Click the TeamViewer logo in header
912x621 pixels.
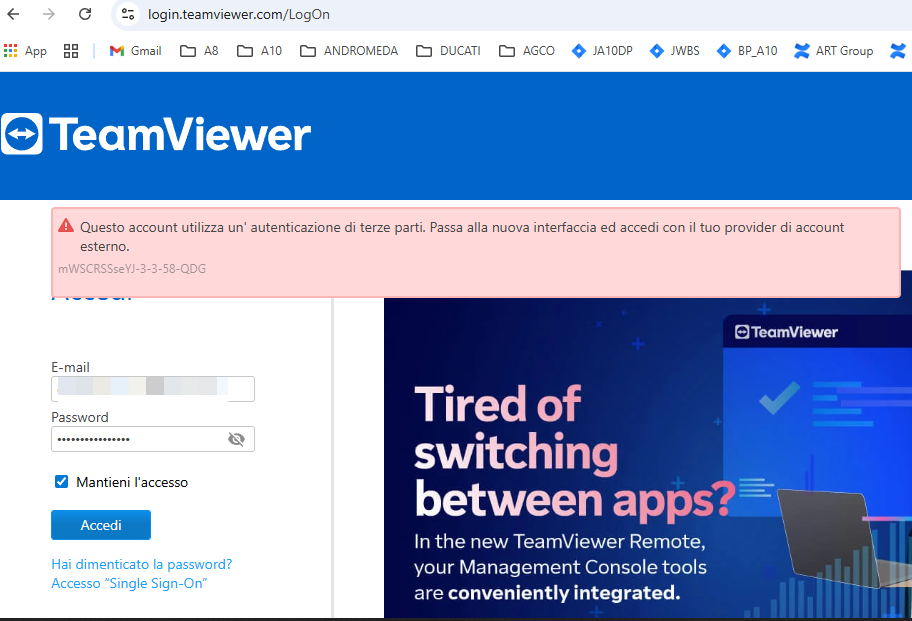(x=156, y=134)
